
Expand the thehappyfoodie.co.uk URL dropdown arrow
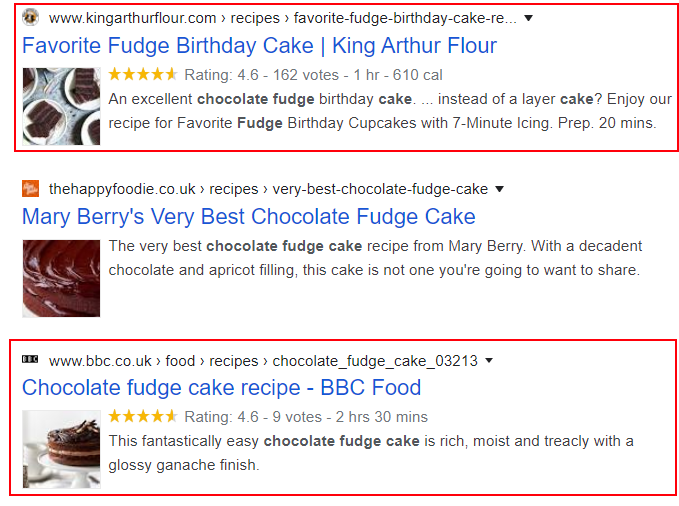(x=499, y=189)
